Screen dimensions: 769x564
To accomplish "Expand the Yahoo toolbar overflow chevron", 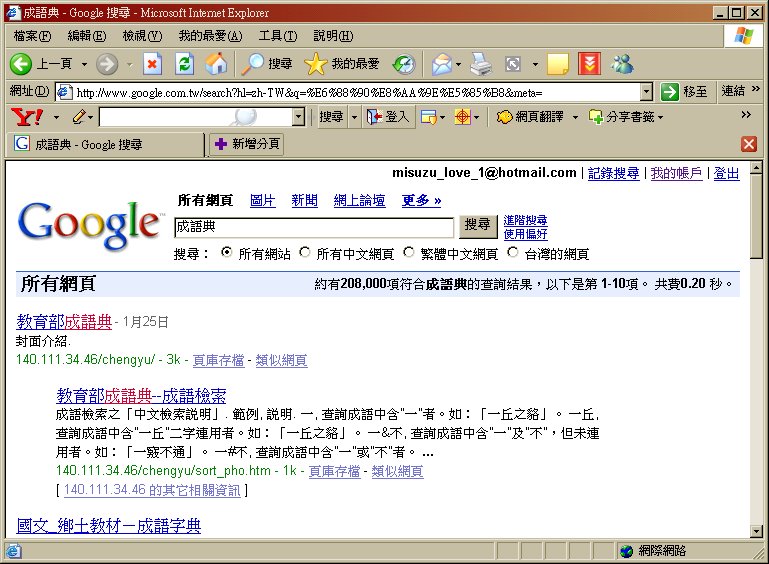I will pyautogui.click(x=746, y=114).
